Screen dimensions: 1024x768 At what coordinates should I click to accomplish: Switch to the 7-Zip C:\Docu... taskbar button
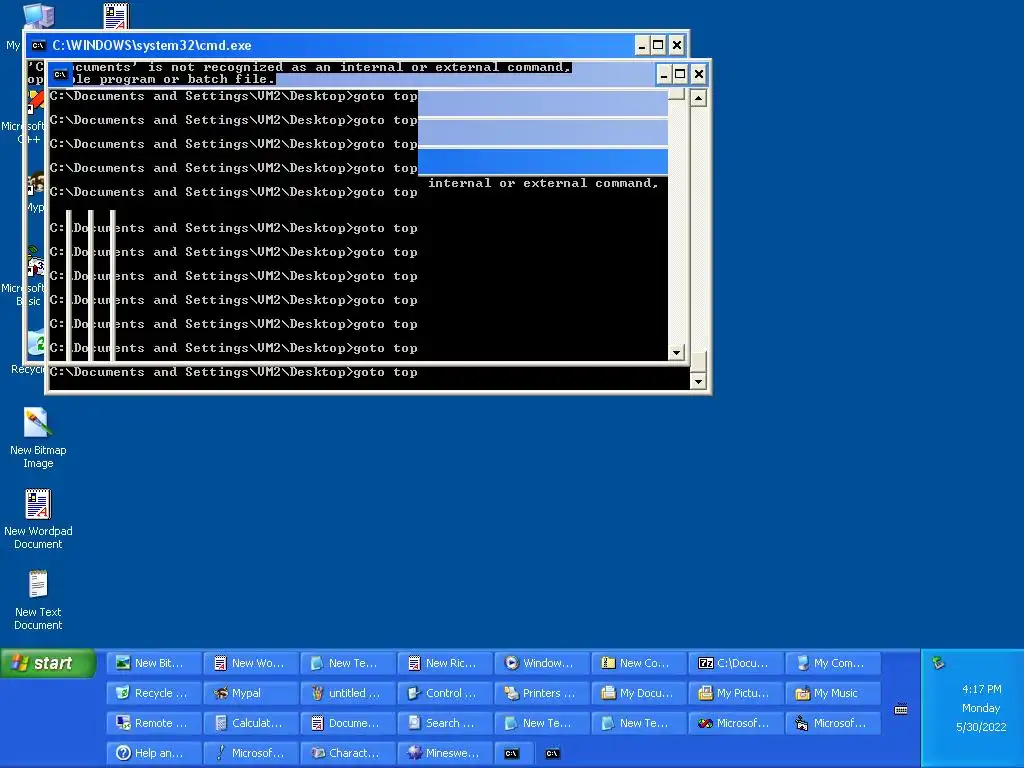click(x=736, y=663)
